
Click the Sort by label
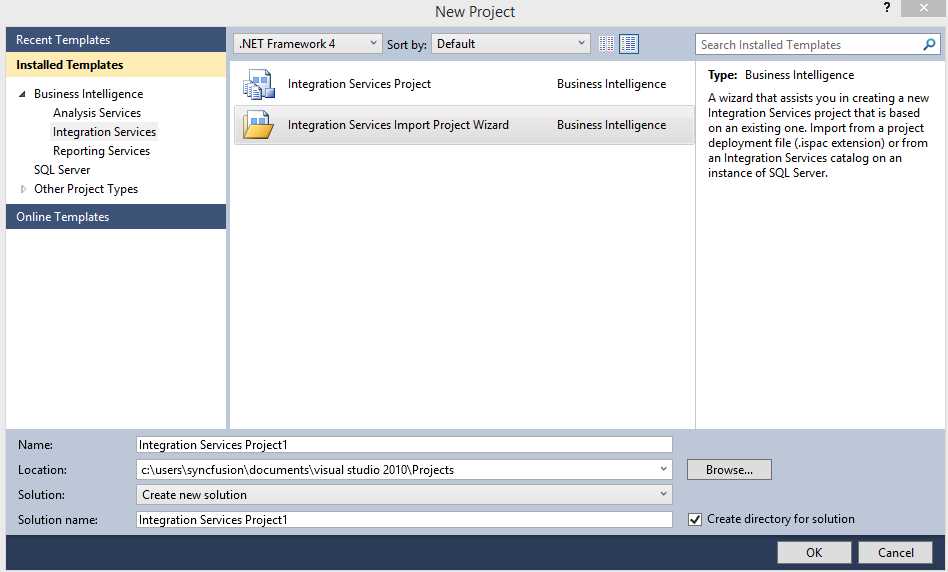tap(406, 44)
